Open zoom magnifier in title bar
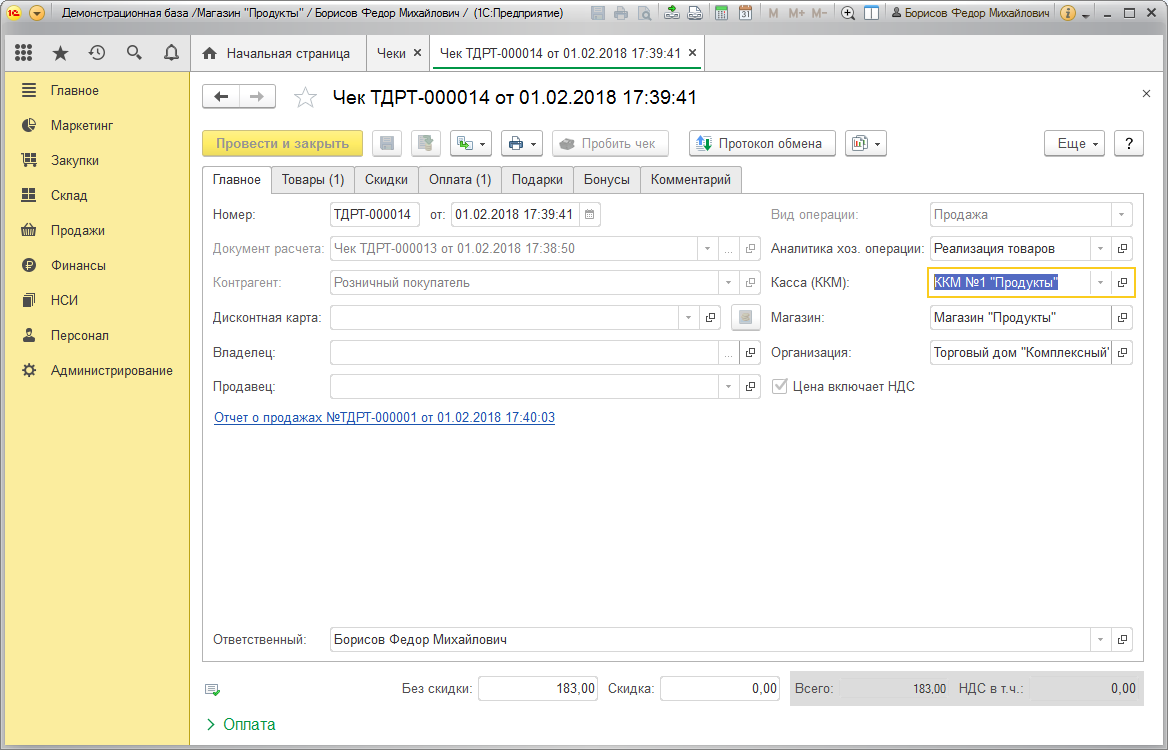 [848, 13]
